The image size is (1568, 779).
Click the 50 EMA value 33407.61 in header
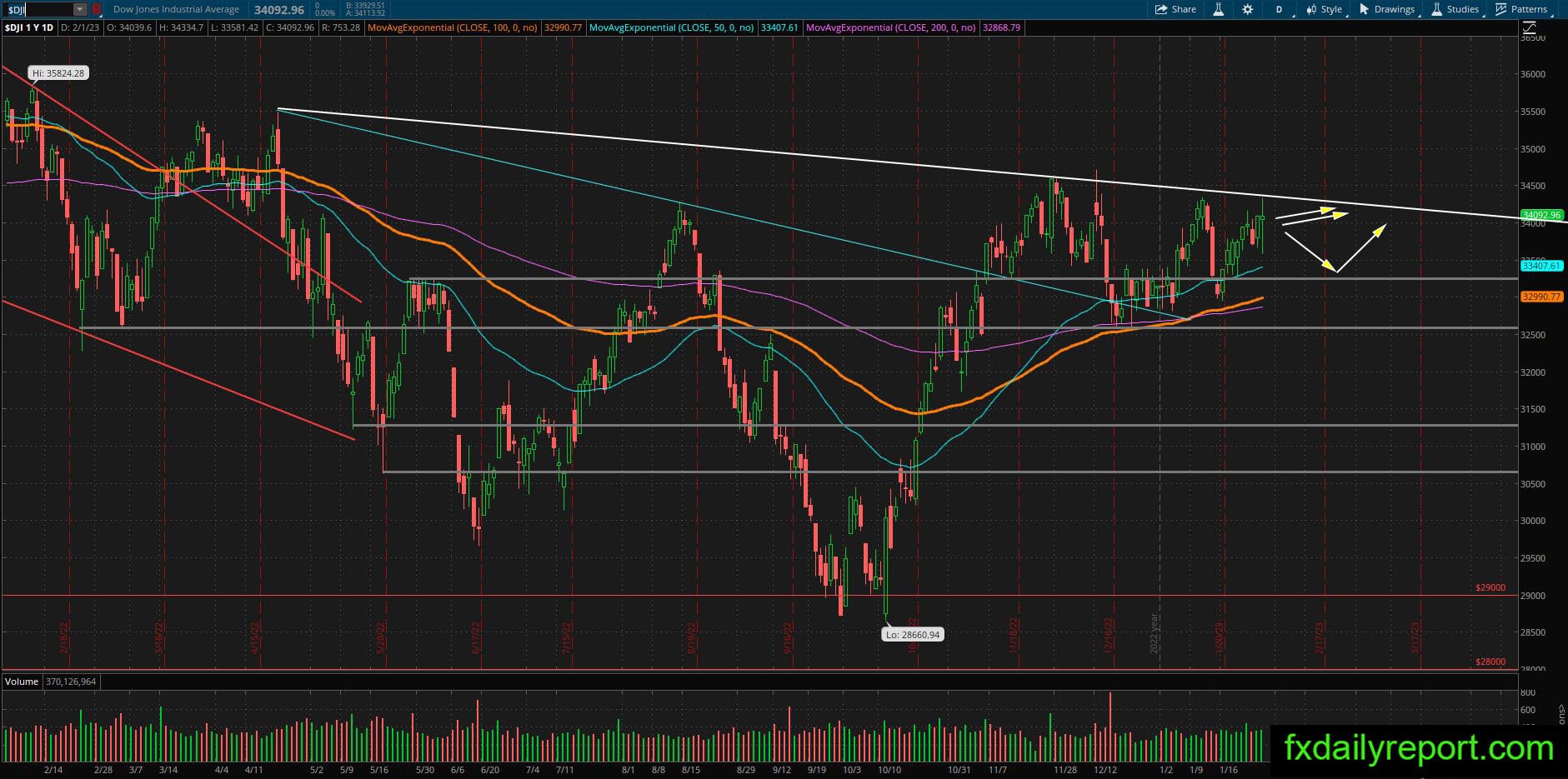click(x=780, y=27)
